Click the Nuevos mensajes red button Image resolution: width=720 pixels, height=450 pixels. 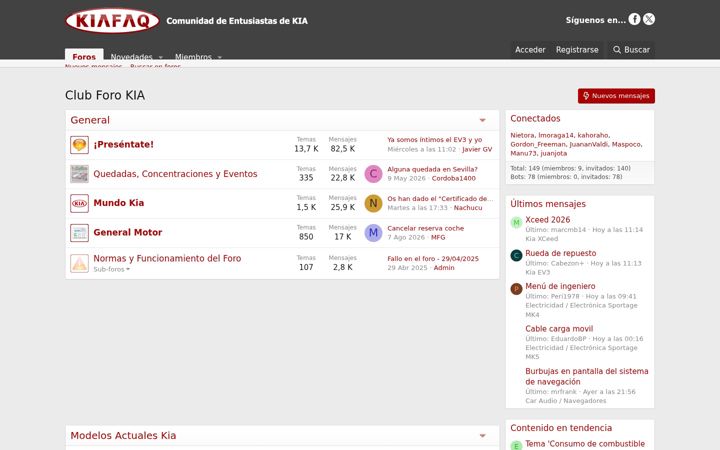click(616, 96)
